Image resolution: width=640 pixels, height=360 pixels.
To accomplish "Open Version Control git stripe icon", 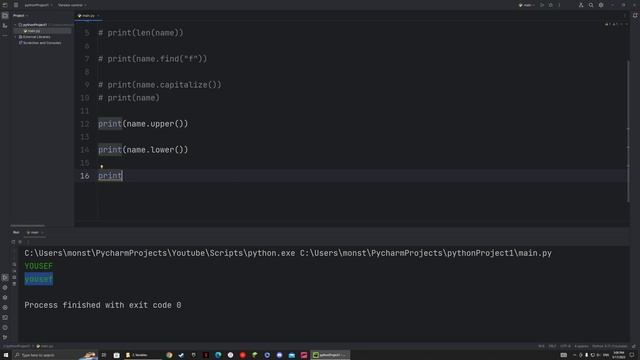I will 5,337.
